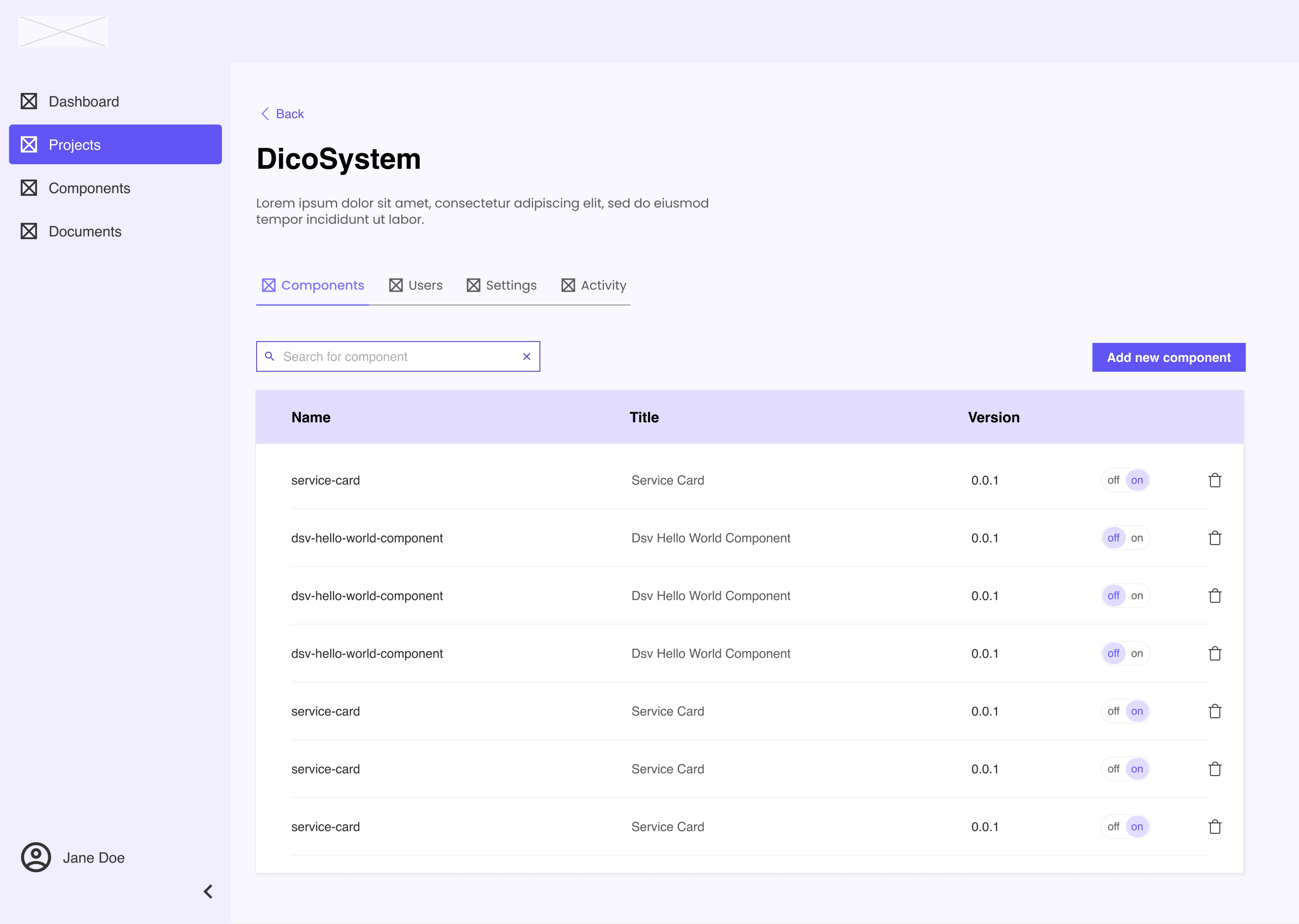Switch off the last service-card row toggle
Image resolution: width=1299 pixels, height=924 pixels.
pos(1113,827)
